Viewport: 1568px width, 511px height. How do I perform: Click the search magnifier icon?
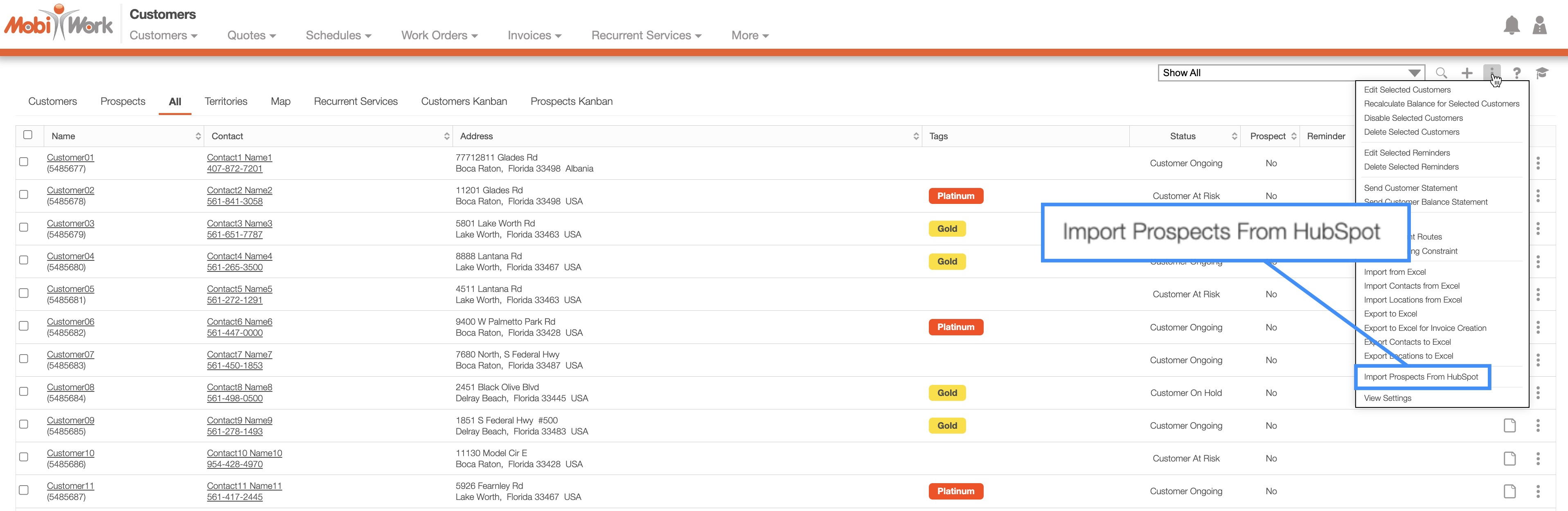click(1441, 73)
